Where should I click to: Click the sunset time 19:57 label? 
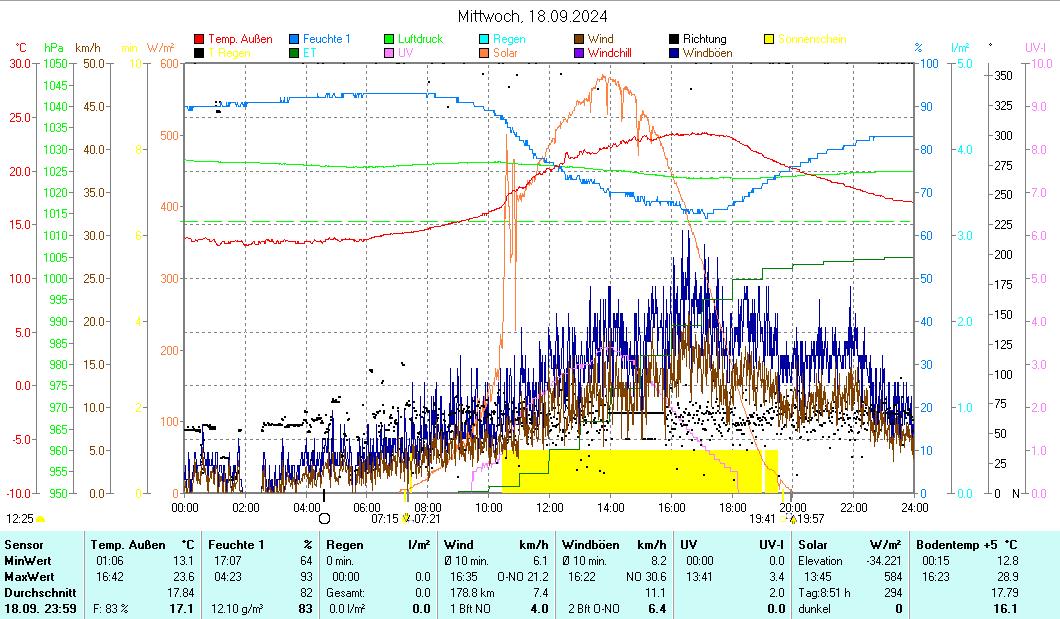(x=811, y=519)
